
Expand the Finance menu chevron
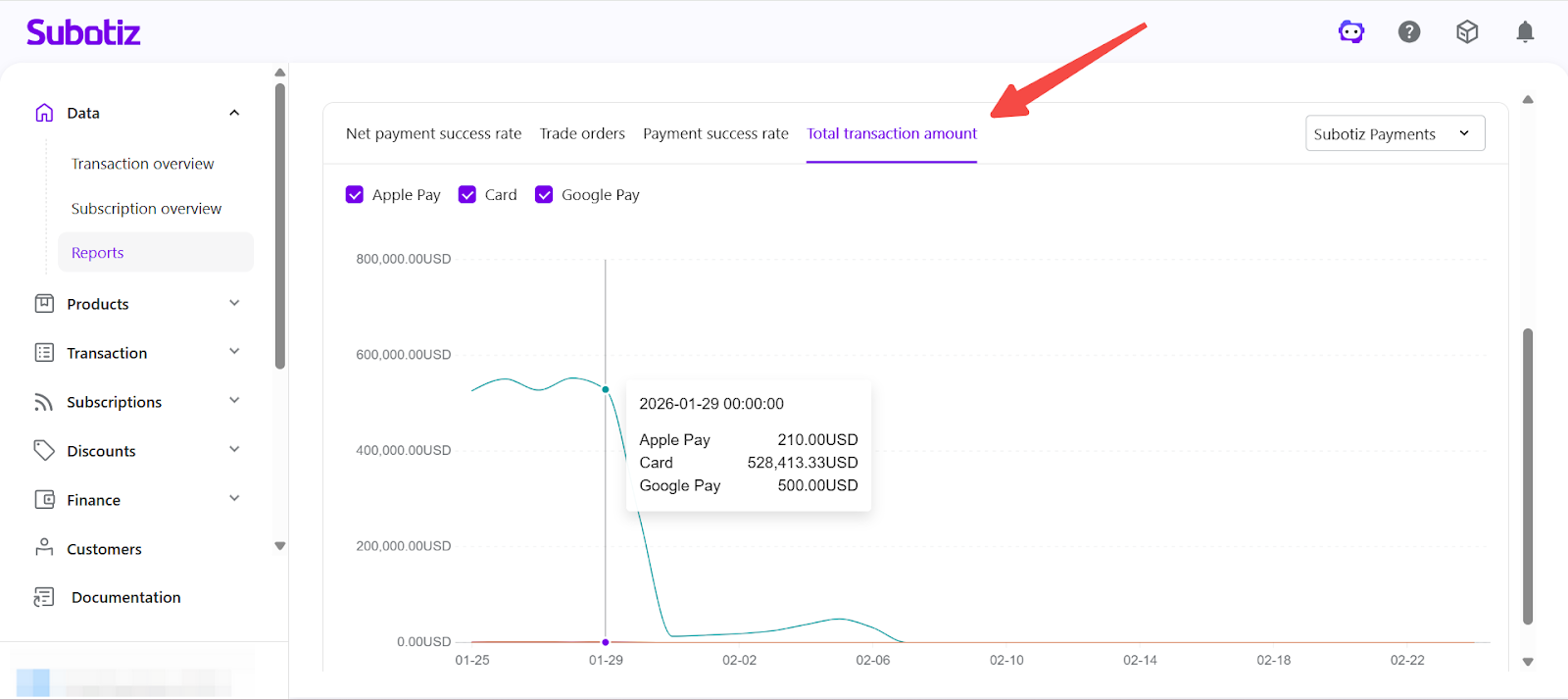(x=234, y=499)
